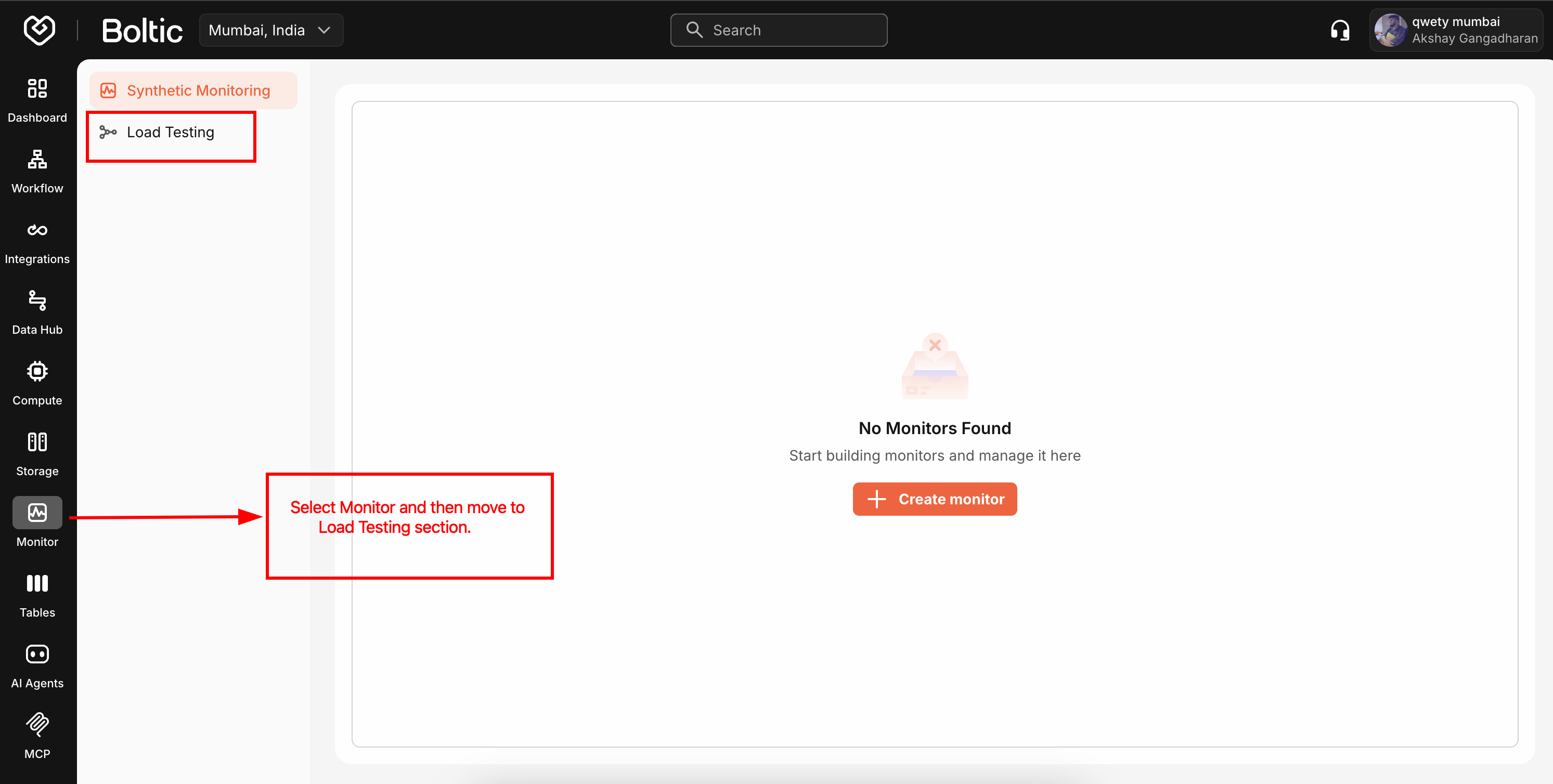Screen dimensions: 1553x784
Task: Select the Integrations icon
Action: (37, 230)
